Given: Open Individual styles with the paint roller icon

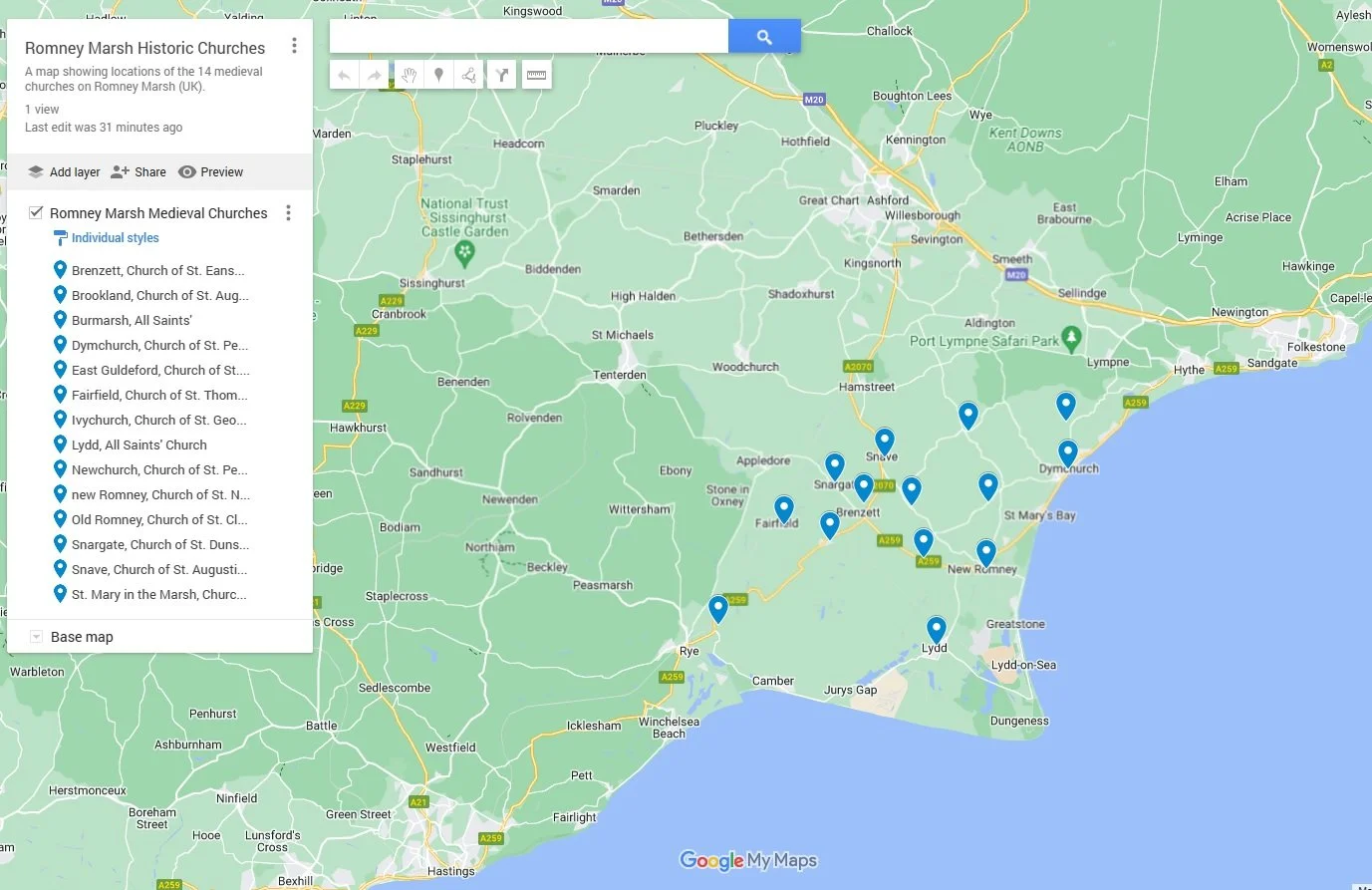Looking at the screenshot, I should [x=115, y=237].
